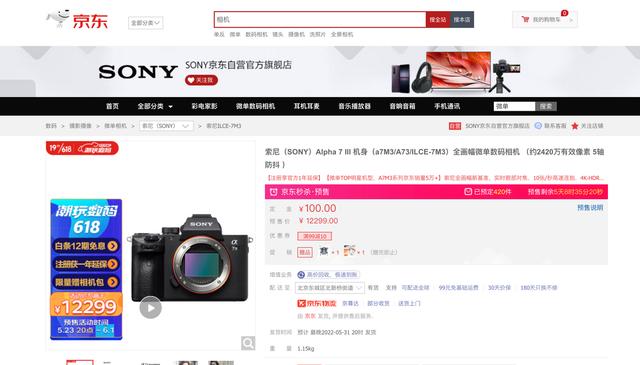
Task: Open the 180天只换不修 link
Action: point(538,288)
